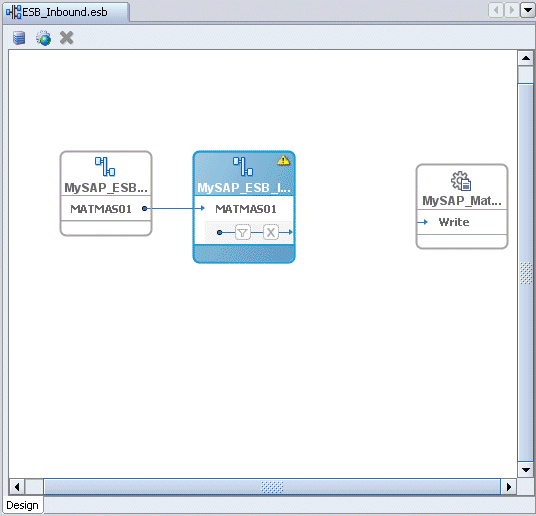
Task: Select the MySAP_ESB... left service node icon
Action: click(x=105, y=166)
